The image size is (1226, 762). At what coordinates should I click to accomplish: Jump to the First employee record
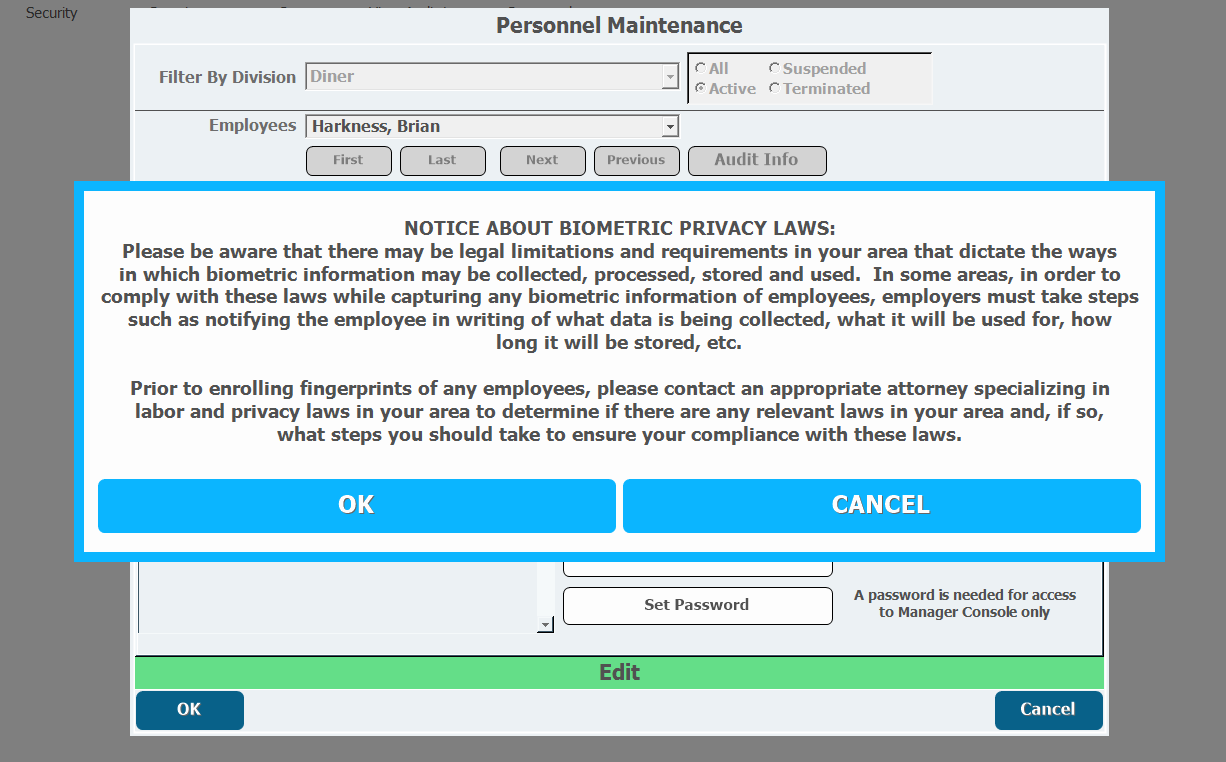click(x=348, y=160)
